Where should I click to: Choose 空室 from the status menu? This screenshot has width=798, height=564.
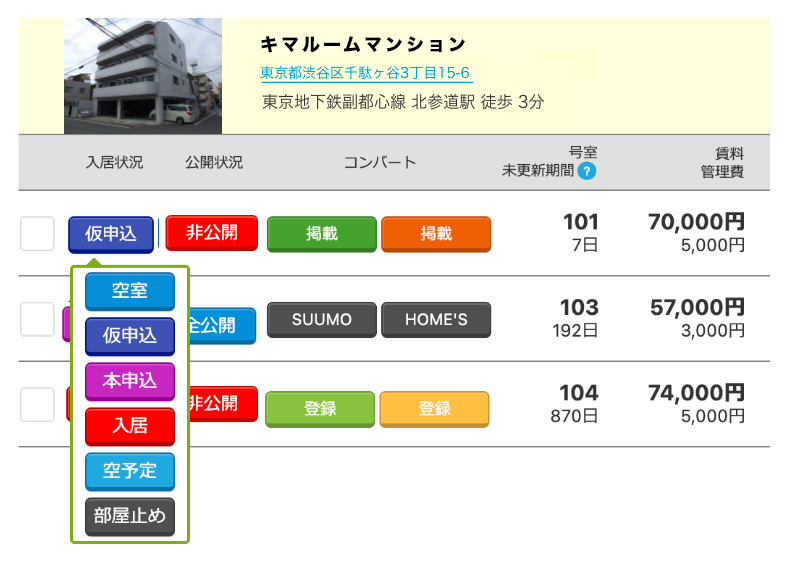(130, 291)
